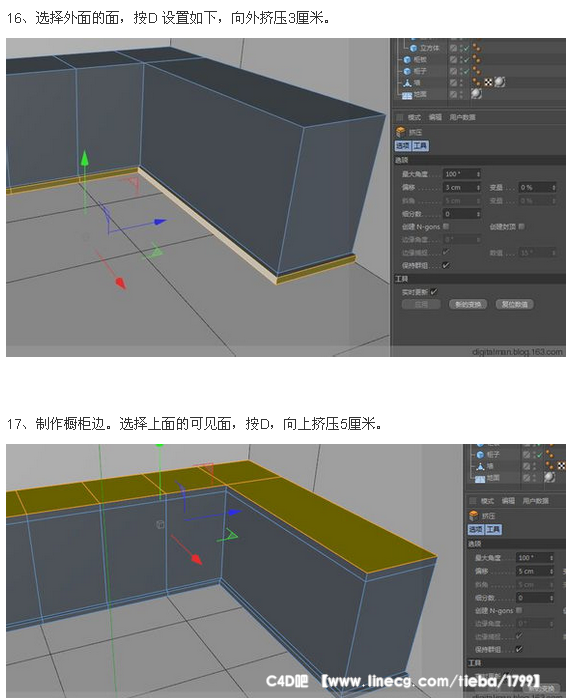Click the red X-axis arrow in upper viewport
The height and width of the screenshot is (698, 566).
pos(120,283)
